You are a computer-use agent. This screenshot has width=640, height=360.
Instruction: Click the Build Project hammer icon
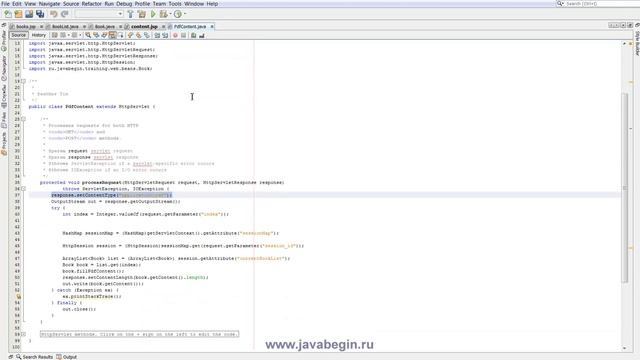tap(130, 14)
